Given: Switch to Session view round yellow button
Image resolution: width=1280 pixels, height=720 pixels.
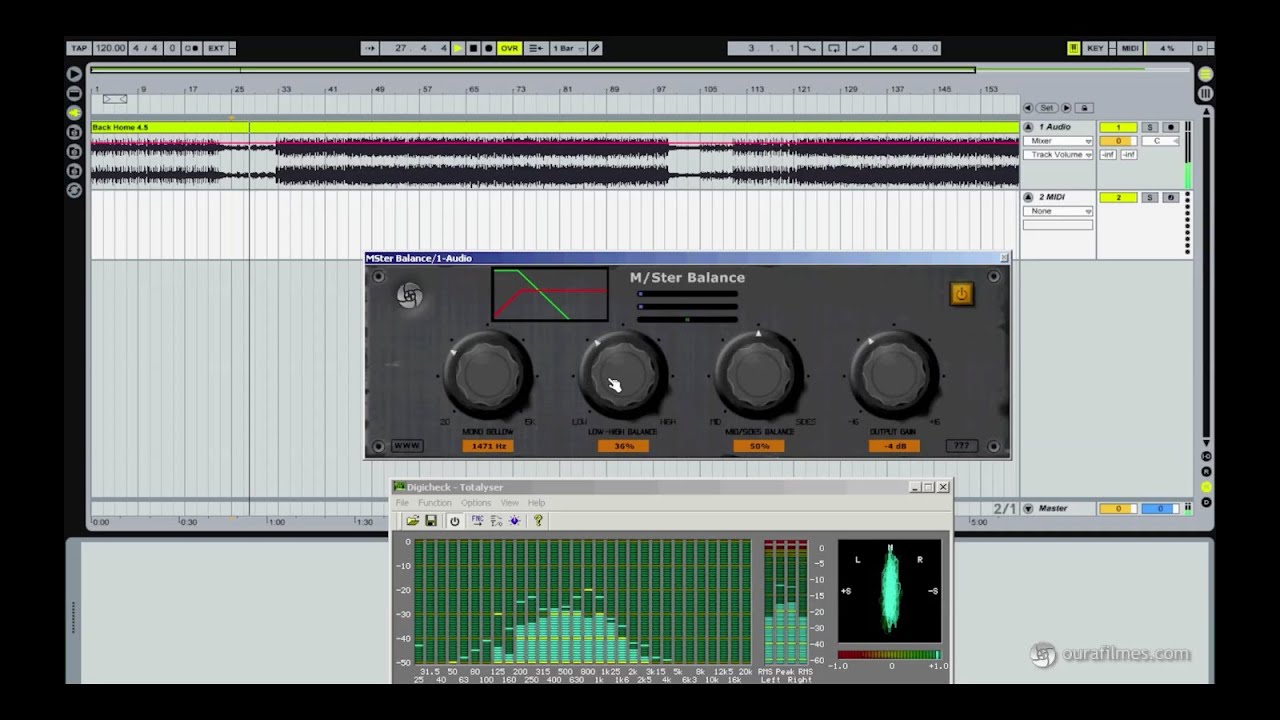Looking at the screenshot, I should coord(1205,74).
